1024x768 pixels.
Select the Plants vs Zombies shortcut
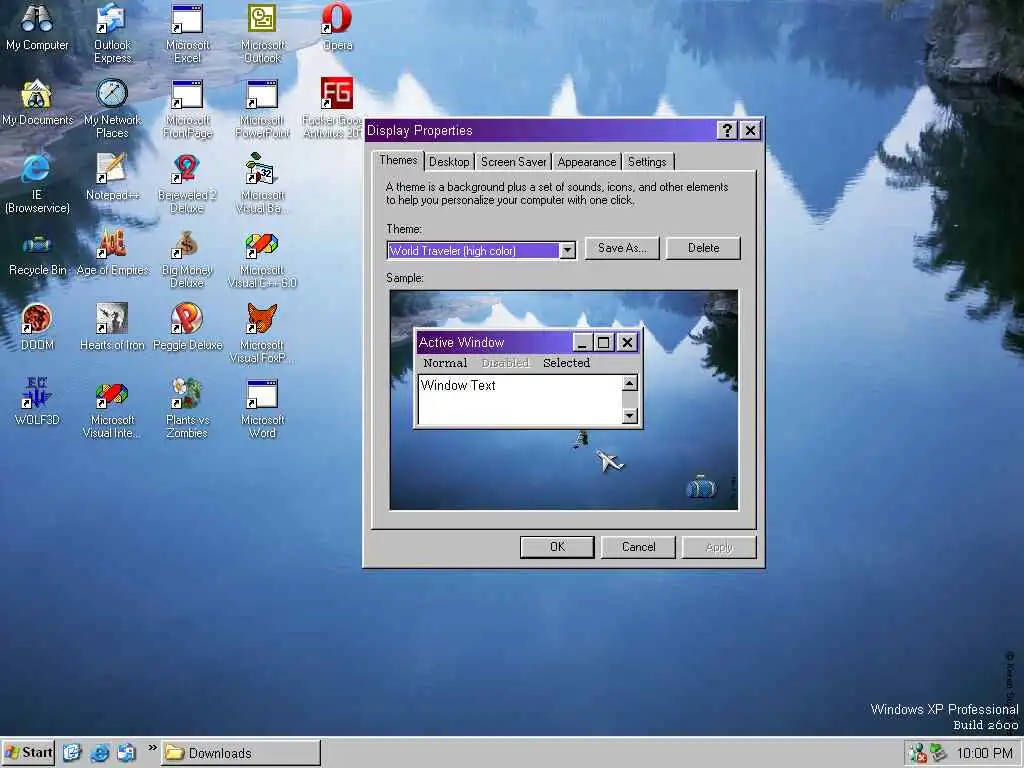point(187,409)
